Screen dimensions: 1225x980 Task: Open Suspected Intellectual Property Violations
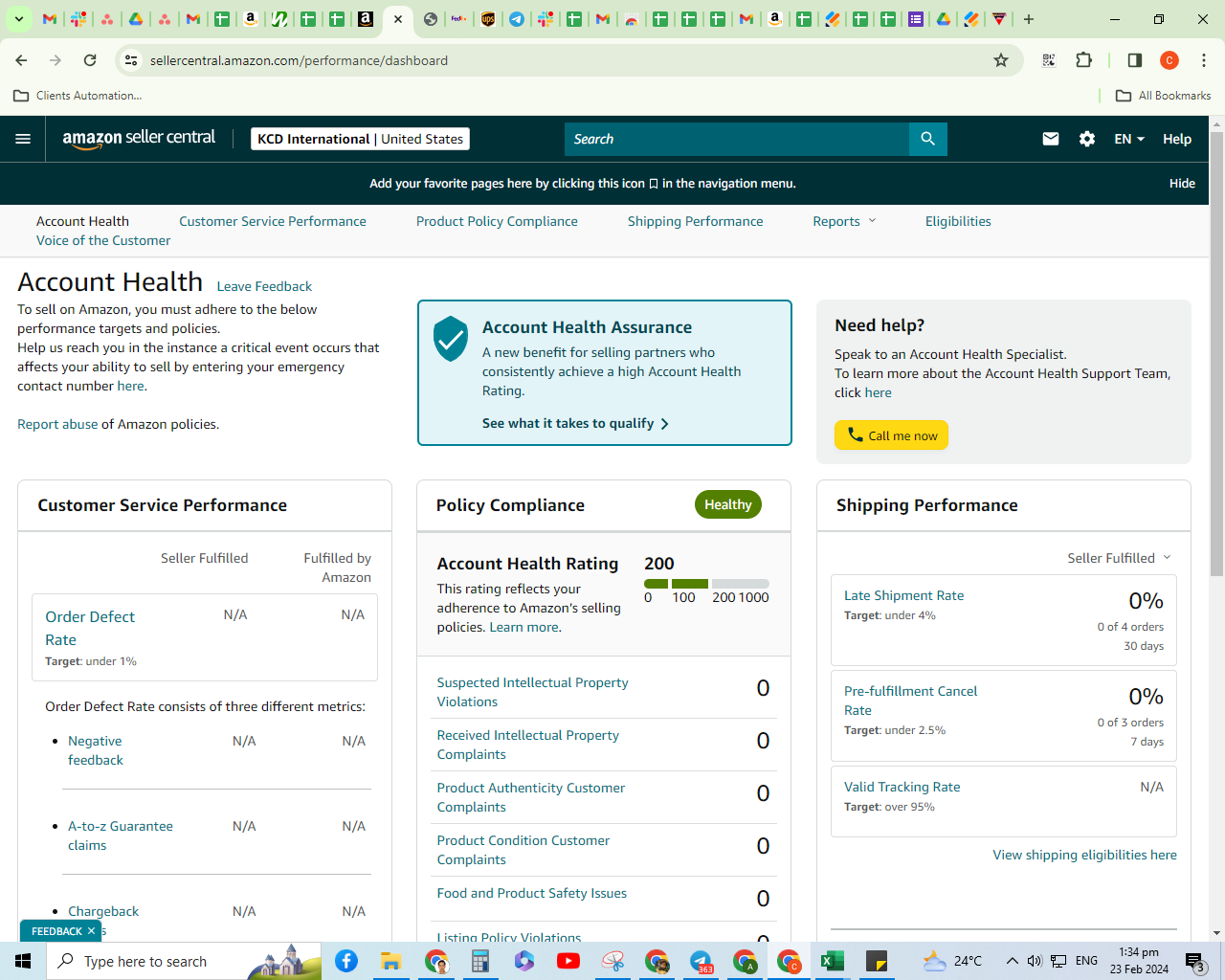[x=532, y=692]
